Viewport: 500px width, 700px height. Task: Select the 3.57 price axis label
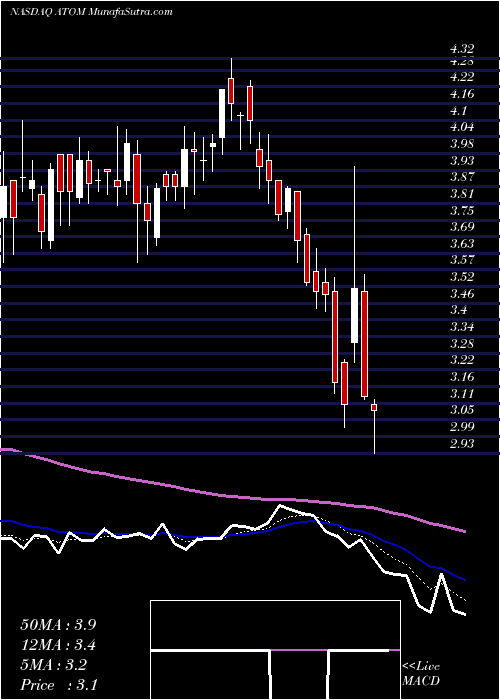(462, 260)
